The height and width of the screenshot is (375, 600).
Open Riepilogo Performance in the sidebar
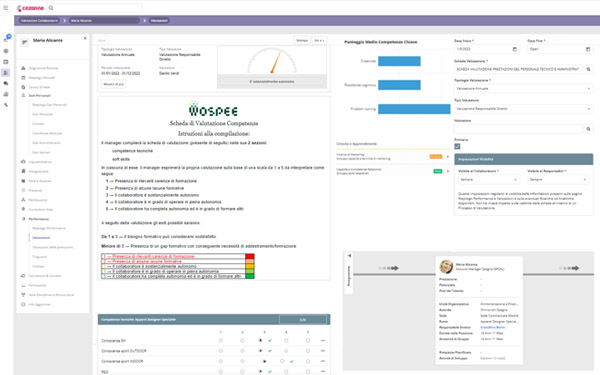49,228
